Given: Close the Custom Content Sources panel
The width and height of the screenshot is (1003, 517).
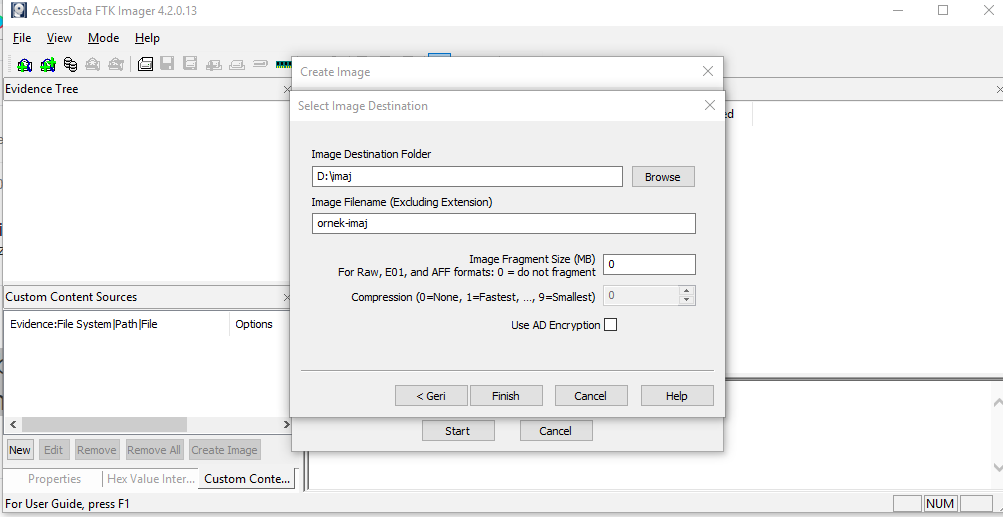Looking at the screenshot, I should (287, 298).
